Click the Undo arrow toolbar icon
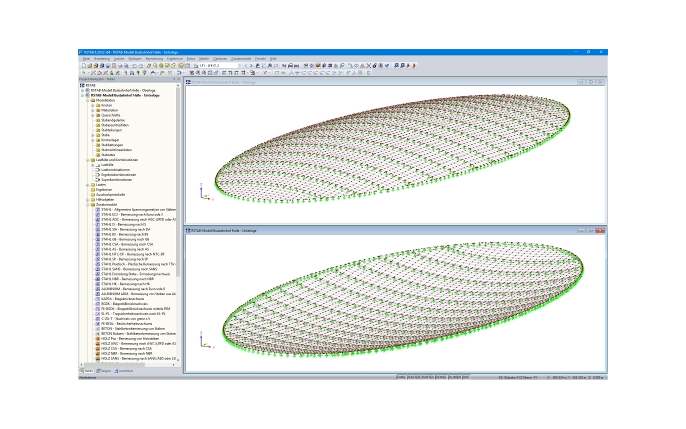This screenshot has height=429, width=686. [134, 66]
